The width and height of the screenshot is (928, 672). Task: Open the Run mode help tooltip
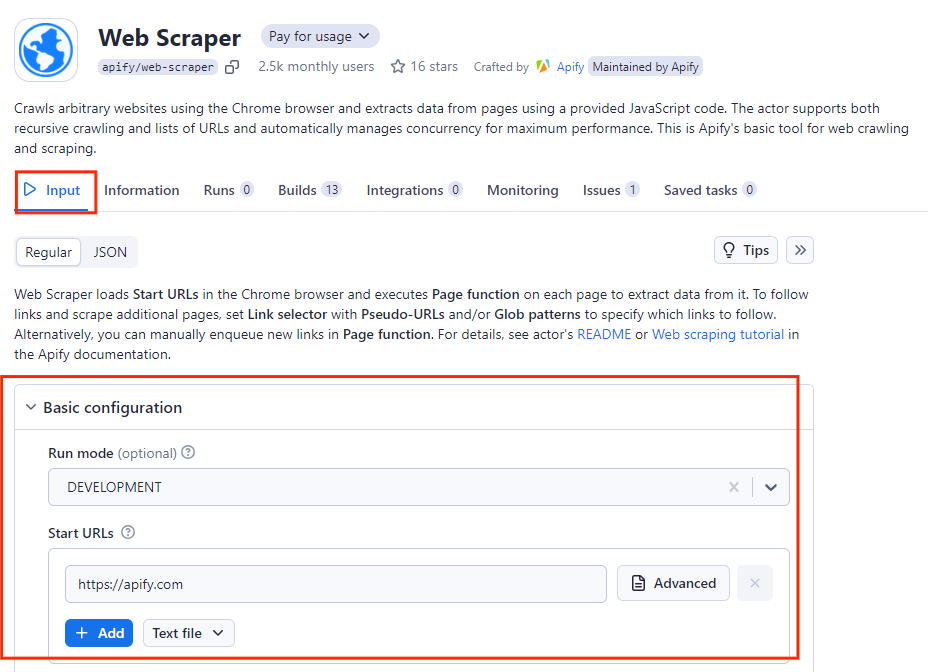click(188, 452)
